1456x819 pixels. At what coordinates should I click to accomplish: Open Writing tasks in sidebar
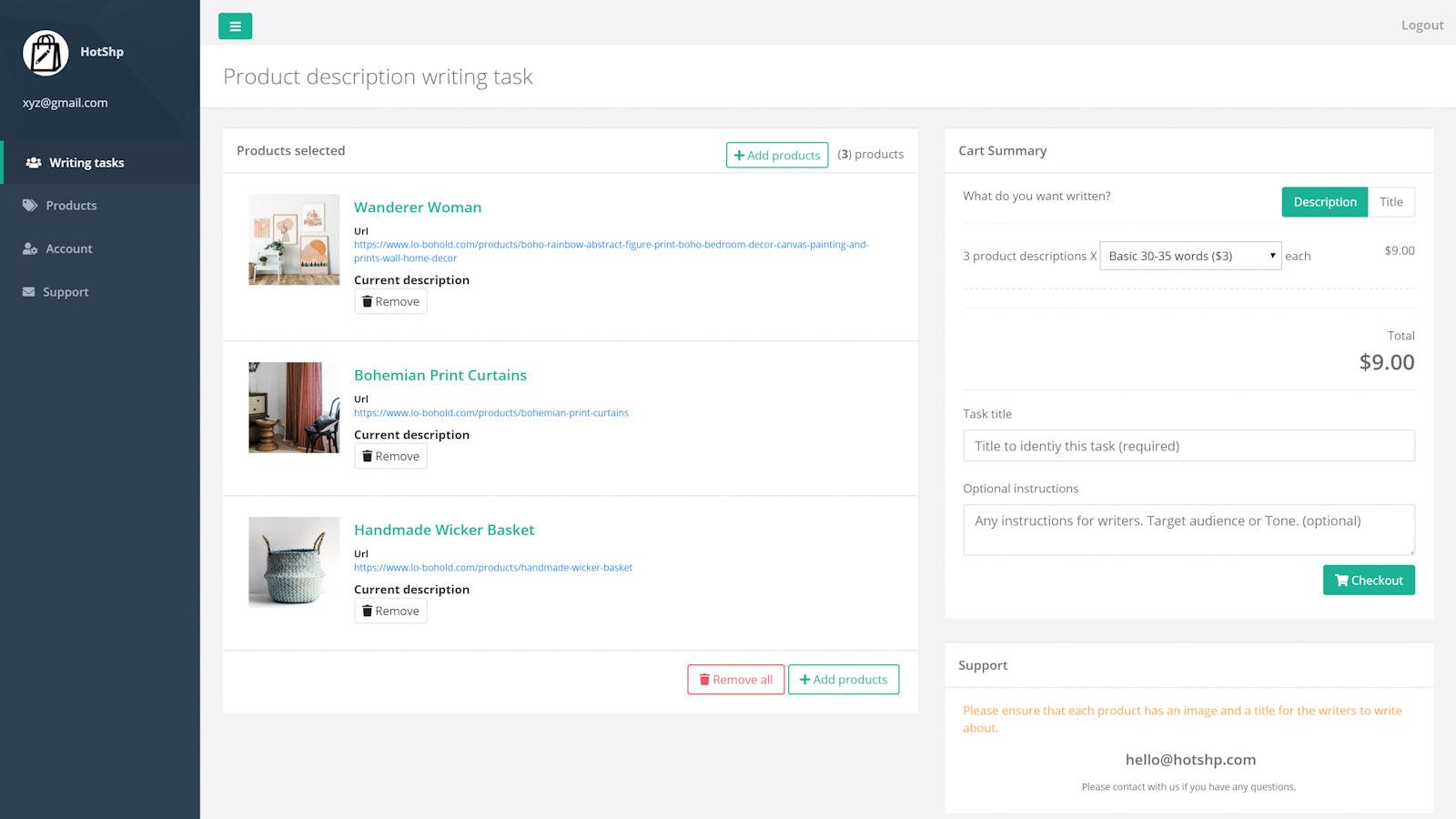tap(86, 163)
